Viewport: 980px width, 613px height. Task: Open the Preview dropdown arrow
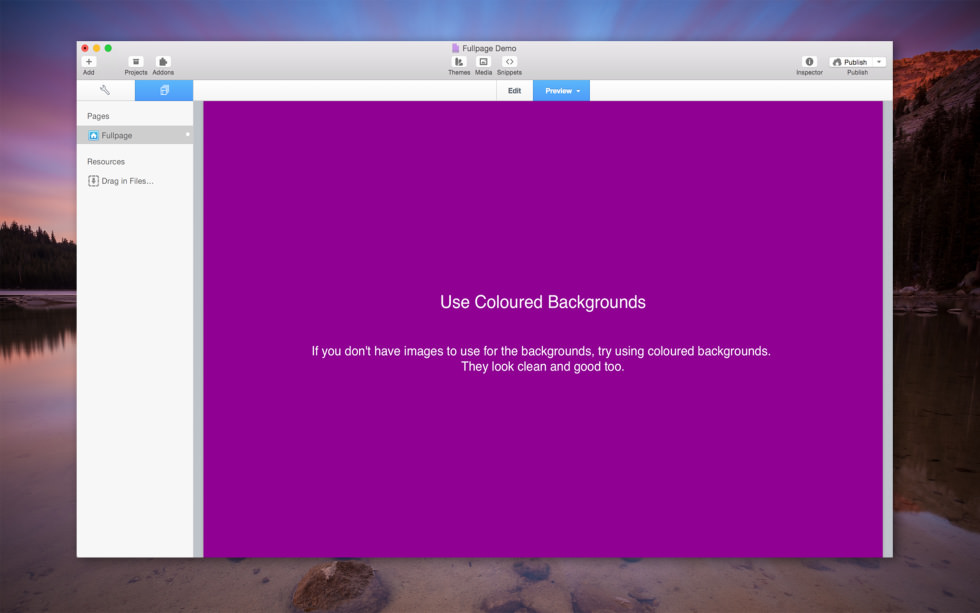tap(578, 91)
